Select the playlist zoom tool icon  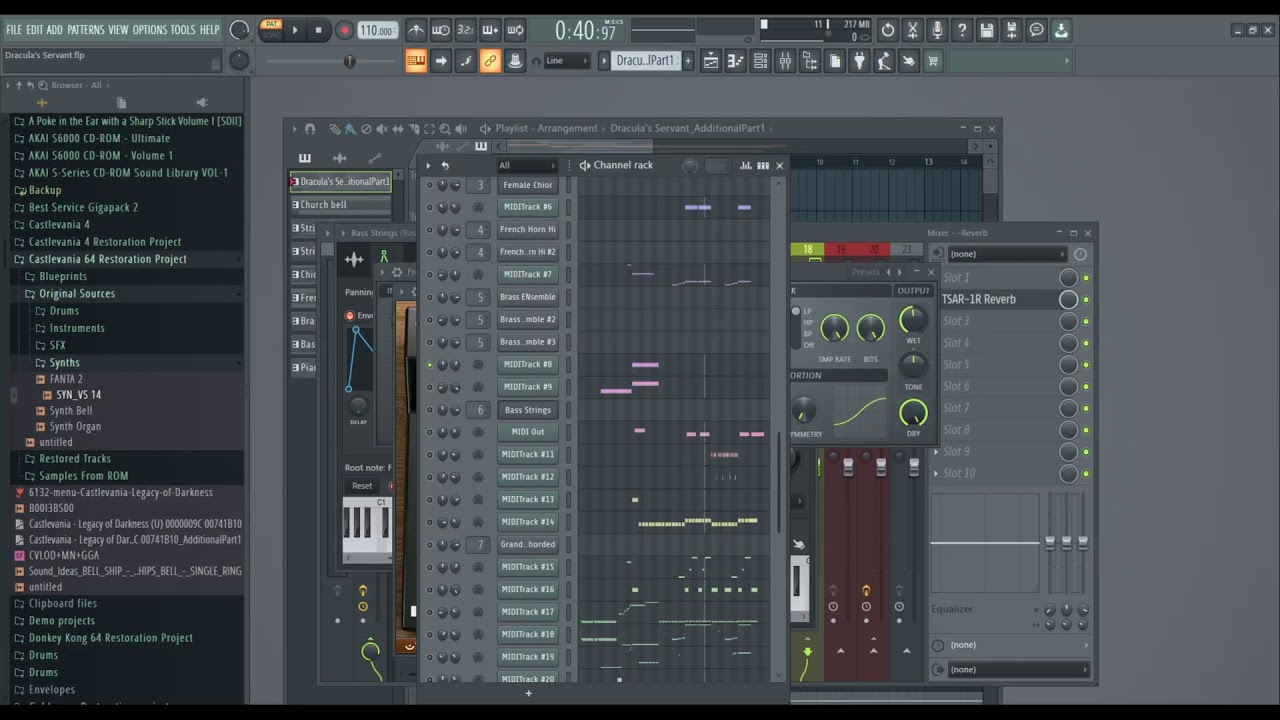[x=445, y=129]
